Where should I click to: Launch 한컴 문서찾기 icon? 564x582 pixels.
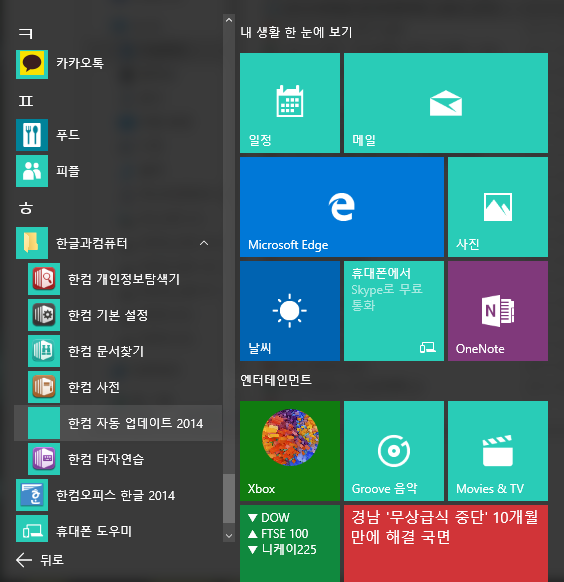[x=44, y=351]
